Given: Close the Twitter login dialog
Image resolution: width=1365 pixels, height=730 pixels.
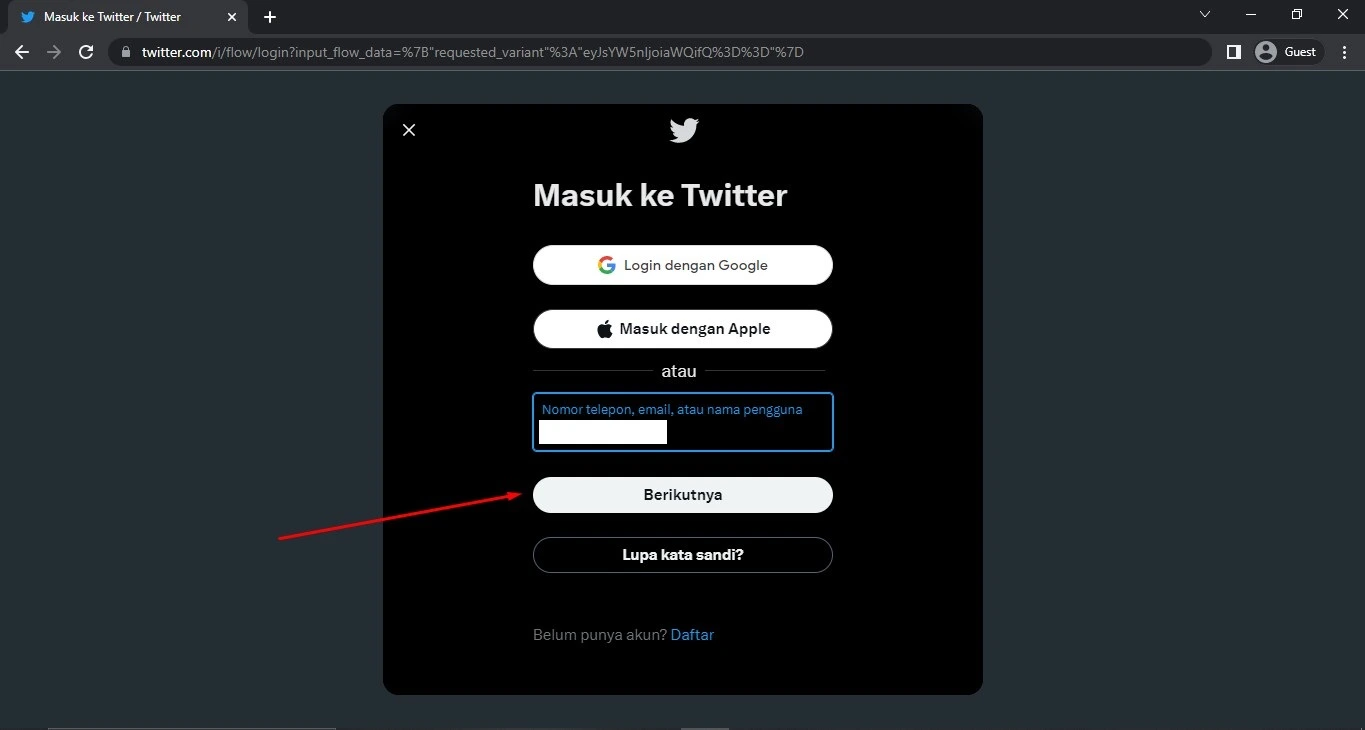Looking at the screenshot, I should pyautogui.click(x=408, y=130).
